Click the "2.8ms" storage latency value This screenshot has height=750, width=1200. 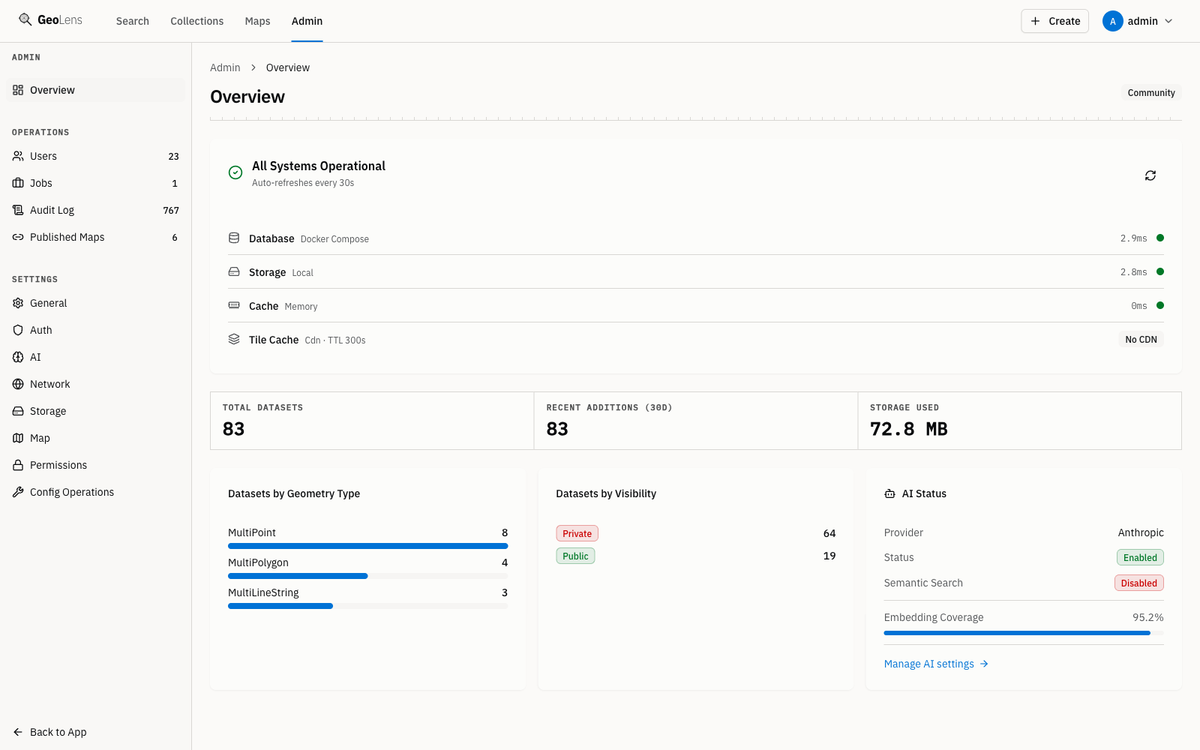pyautogui.click(x=1134, y=272)
